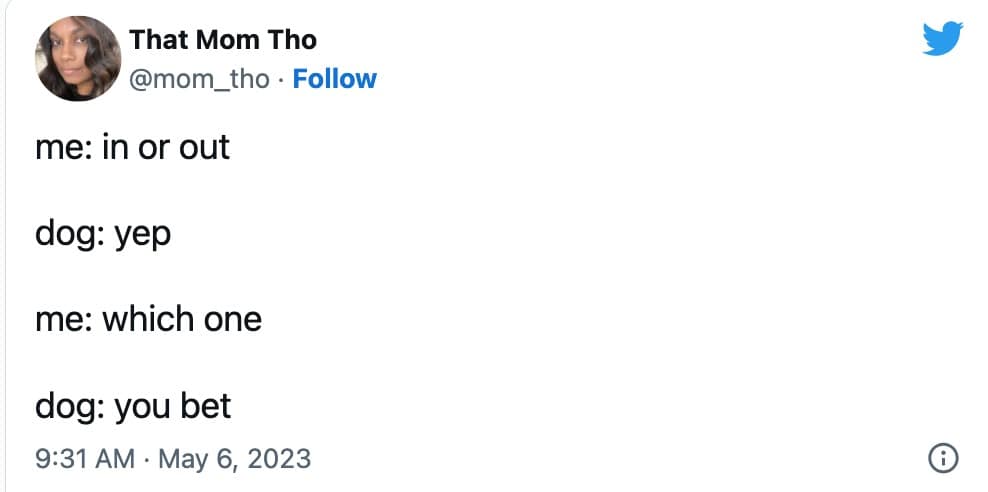Open the tweet timestamp 9:31 AM
The height and width of the screenshot is (492, 988).
pyautogui.click(x=84, y=459)
